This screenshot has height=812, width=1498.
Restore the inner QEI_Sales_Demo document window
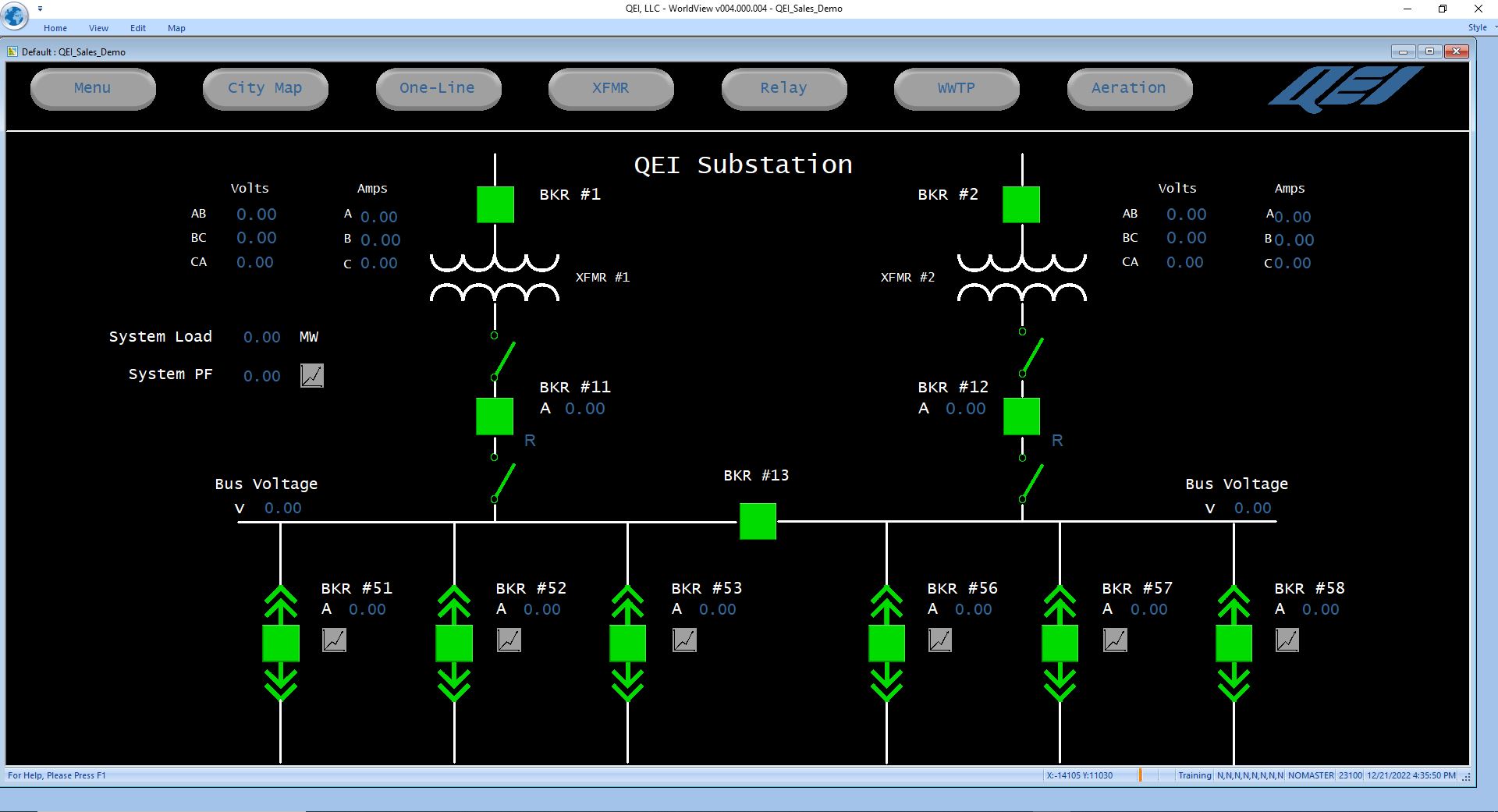[x=1429, y=51]
